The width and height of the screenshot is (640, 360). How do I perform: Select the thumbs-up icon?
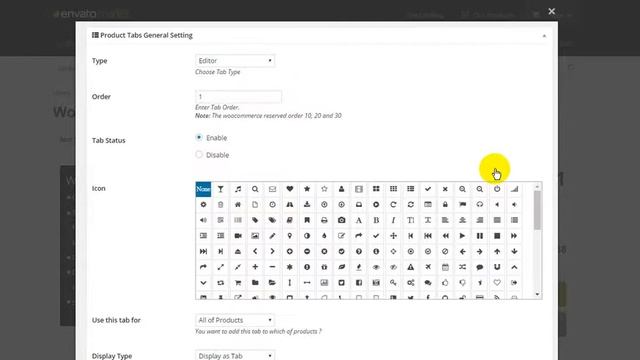pyautogui.click(x=445, y=282)
